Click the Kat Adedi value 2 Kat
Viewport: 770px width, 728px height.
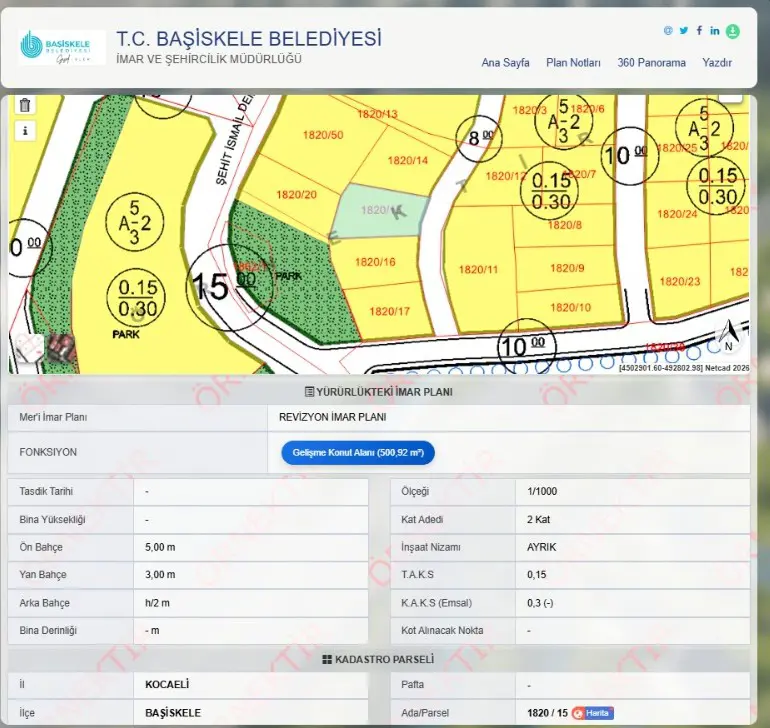[x=539, y=519]
